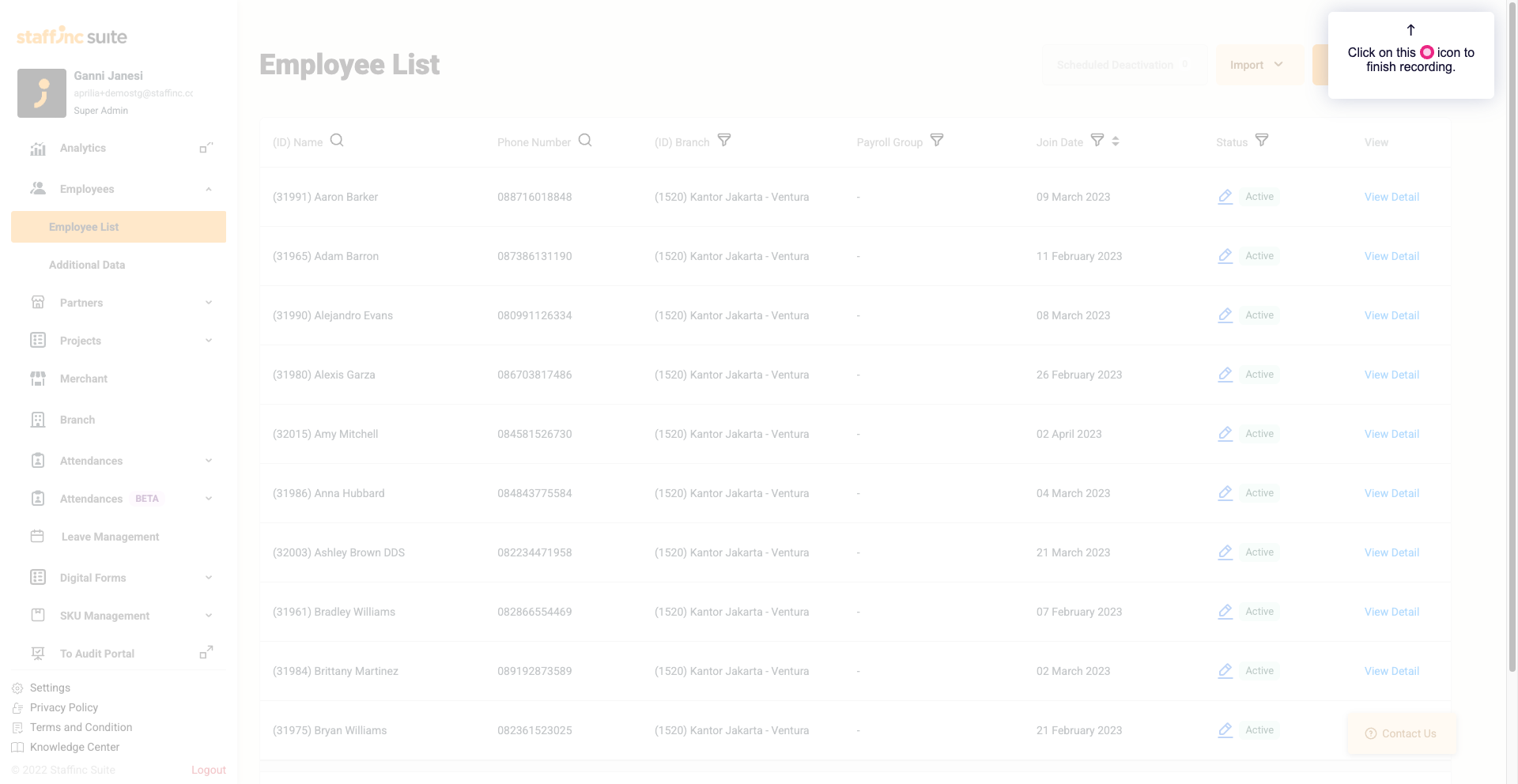1518x784 pixels.
Task: Edit status of Amy Mitchell
Action: pos(1225,434)
